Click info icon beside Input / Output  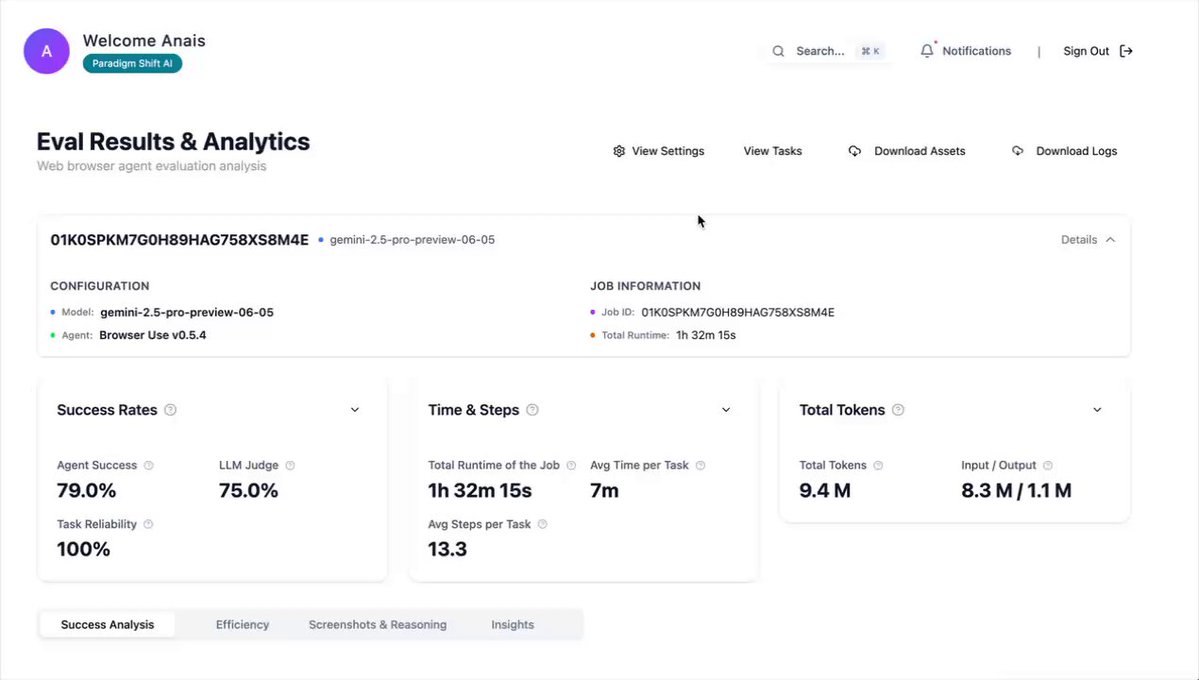pos(1048,465)
